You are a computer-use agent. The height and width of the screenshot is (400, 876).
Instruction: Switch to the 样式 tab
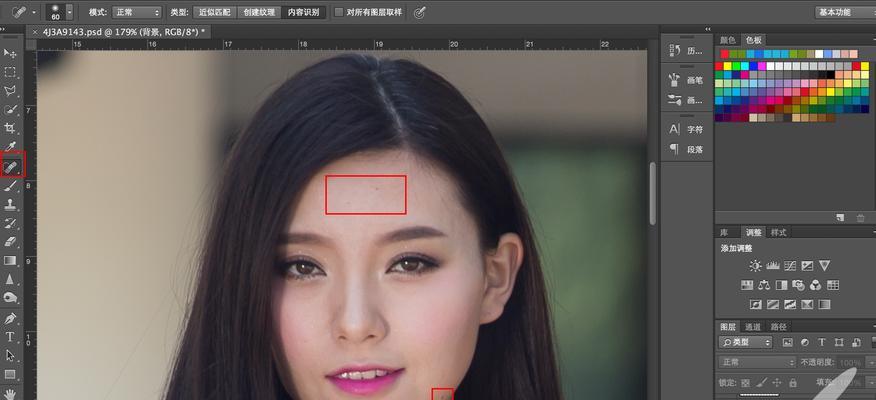pyautogui.click(x=778, y=232)
